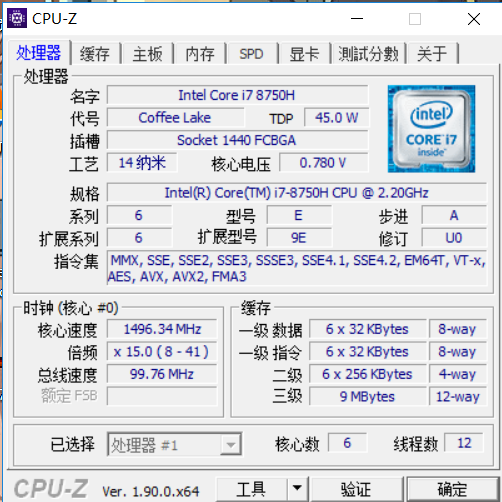
Task: Click the core speed value 1496.34 MHz
Action: (x=162, y=329)
